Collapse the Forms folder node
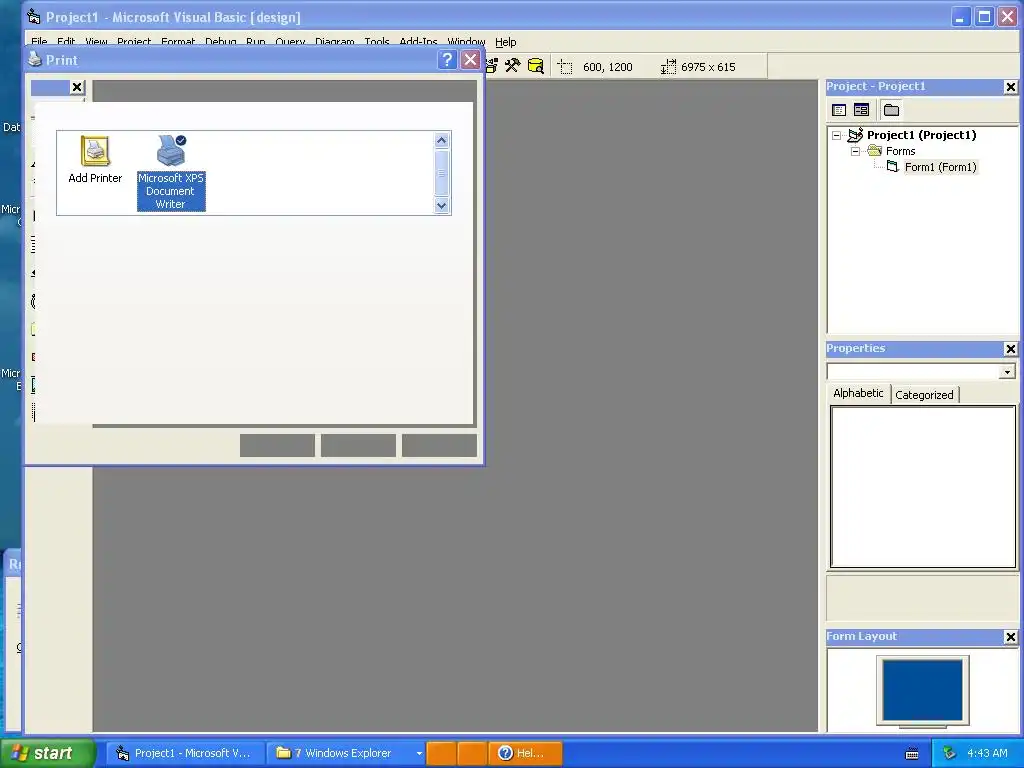The image size is (1024, 768). (x=856, y=152)
